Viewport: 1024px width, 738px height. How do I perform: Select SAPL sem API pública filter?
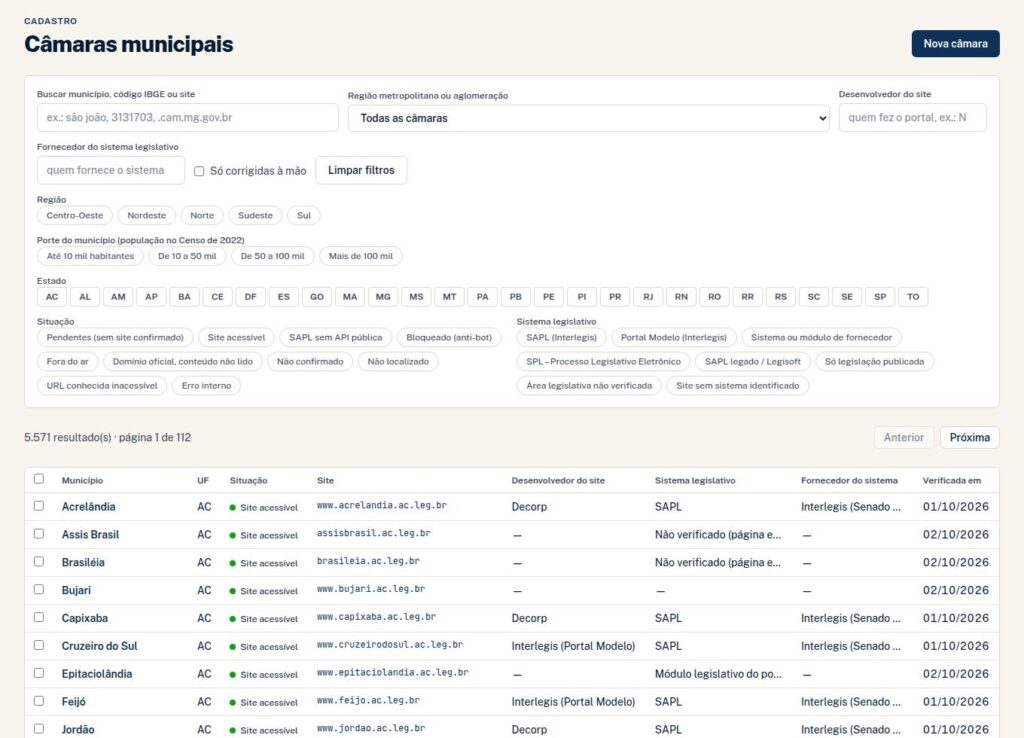336,338
